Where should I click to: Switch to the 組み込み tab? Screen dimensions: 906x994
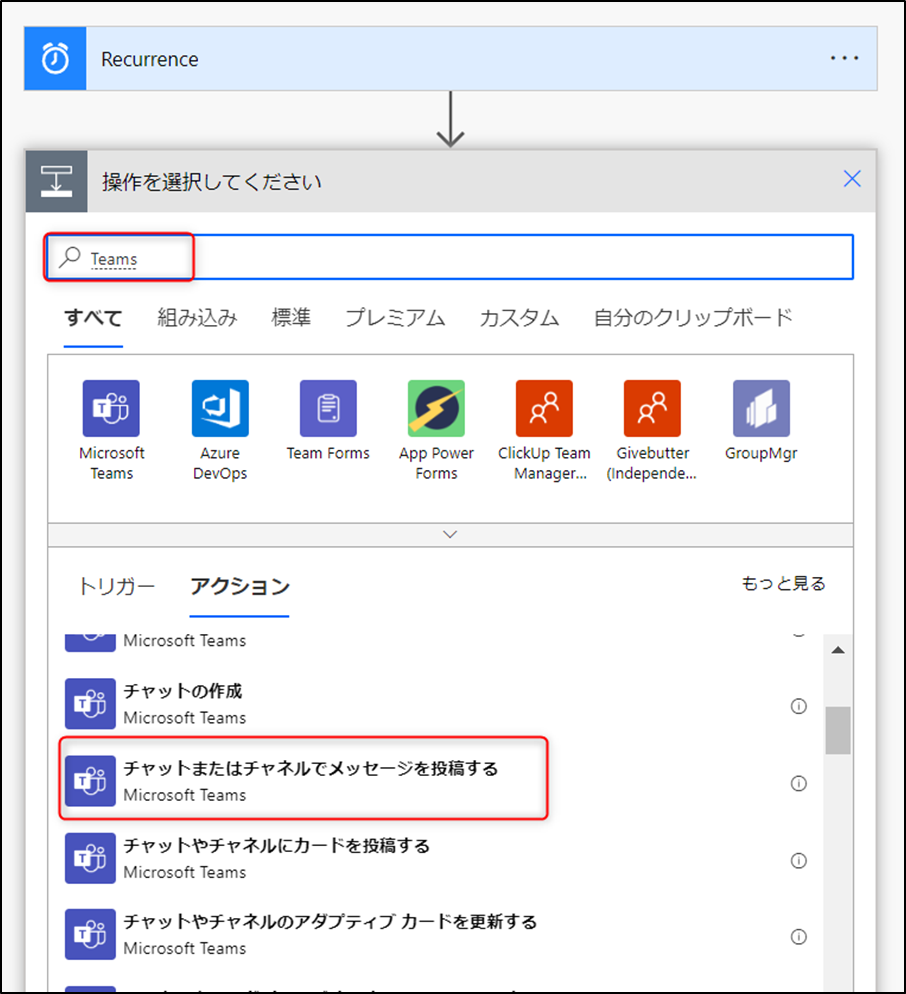point(197,318)
